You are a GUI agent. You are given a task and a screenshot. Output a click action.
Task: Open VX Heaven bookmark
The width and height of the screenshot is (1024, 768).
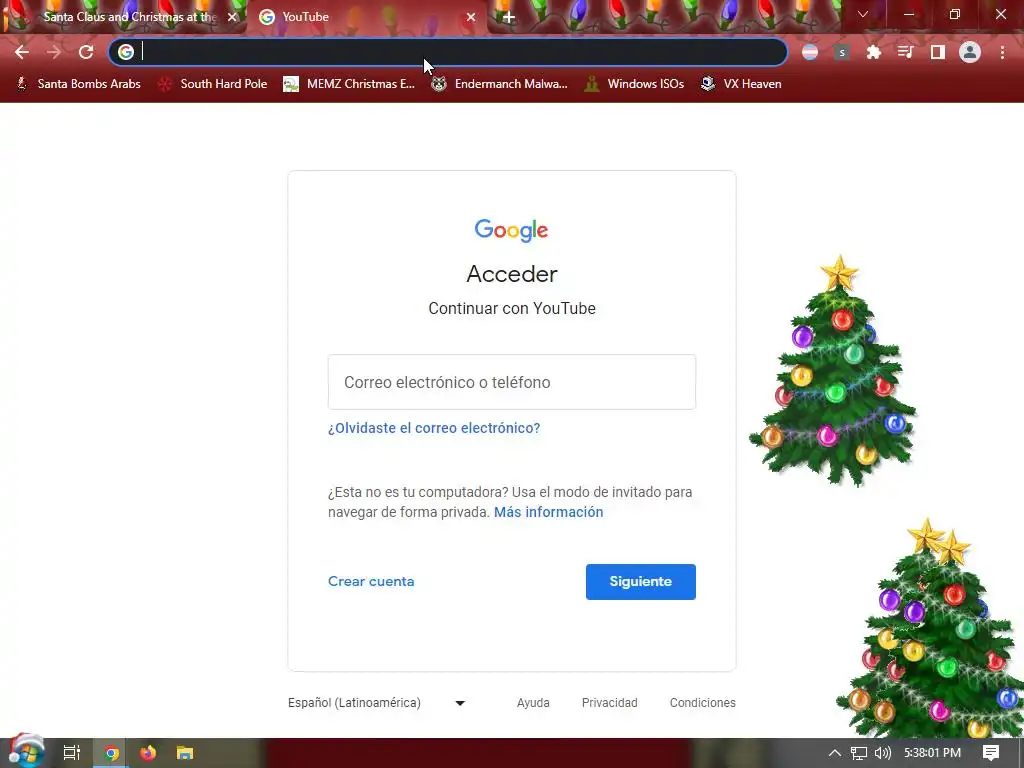tap(741, 84)
